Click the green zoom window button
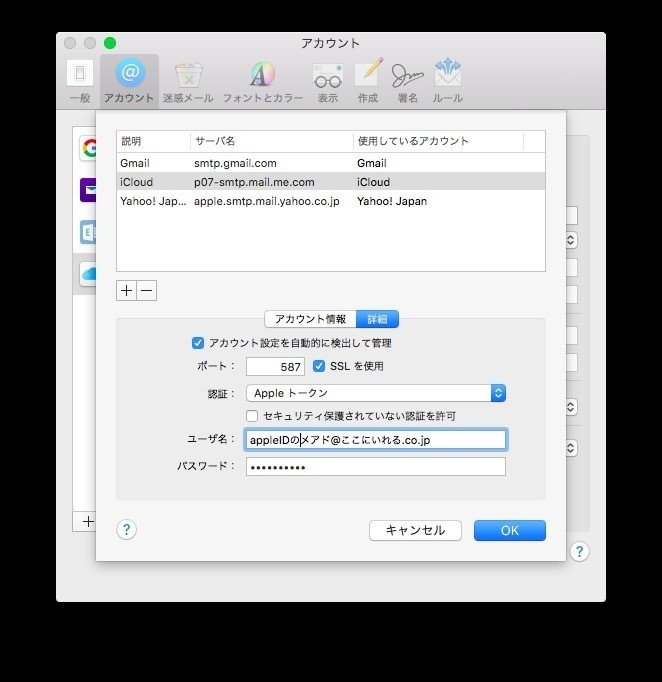This screenshot has height=682, width=662. click(x=110, y=43)
